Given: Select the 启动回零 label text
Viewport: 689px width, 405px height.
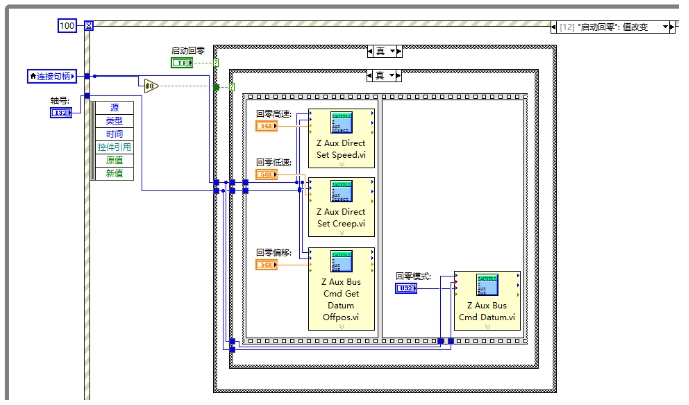Looking at the screenshot, I should (188, 51).
